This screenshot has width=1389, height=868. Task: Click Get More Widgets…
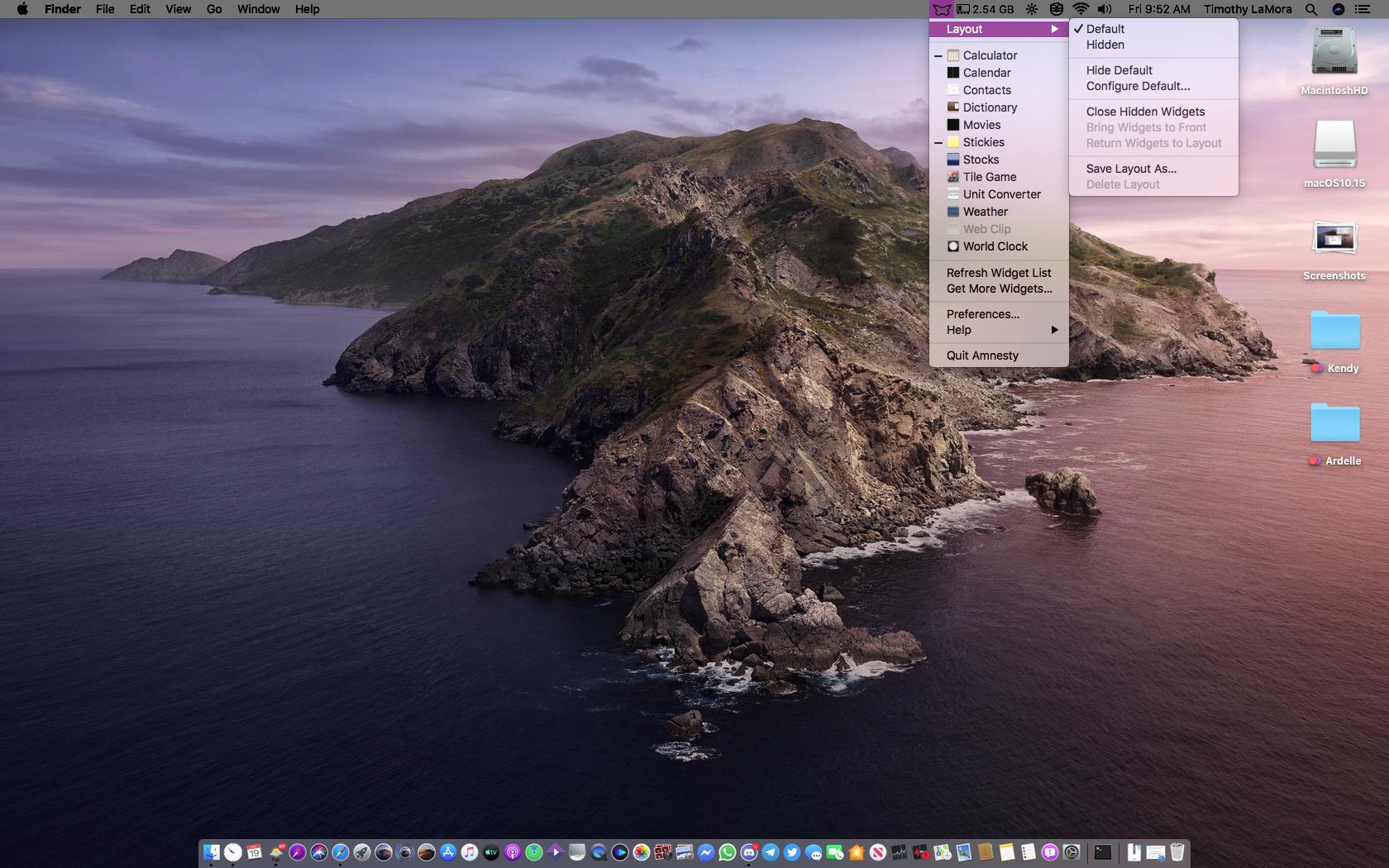[999, 289]
